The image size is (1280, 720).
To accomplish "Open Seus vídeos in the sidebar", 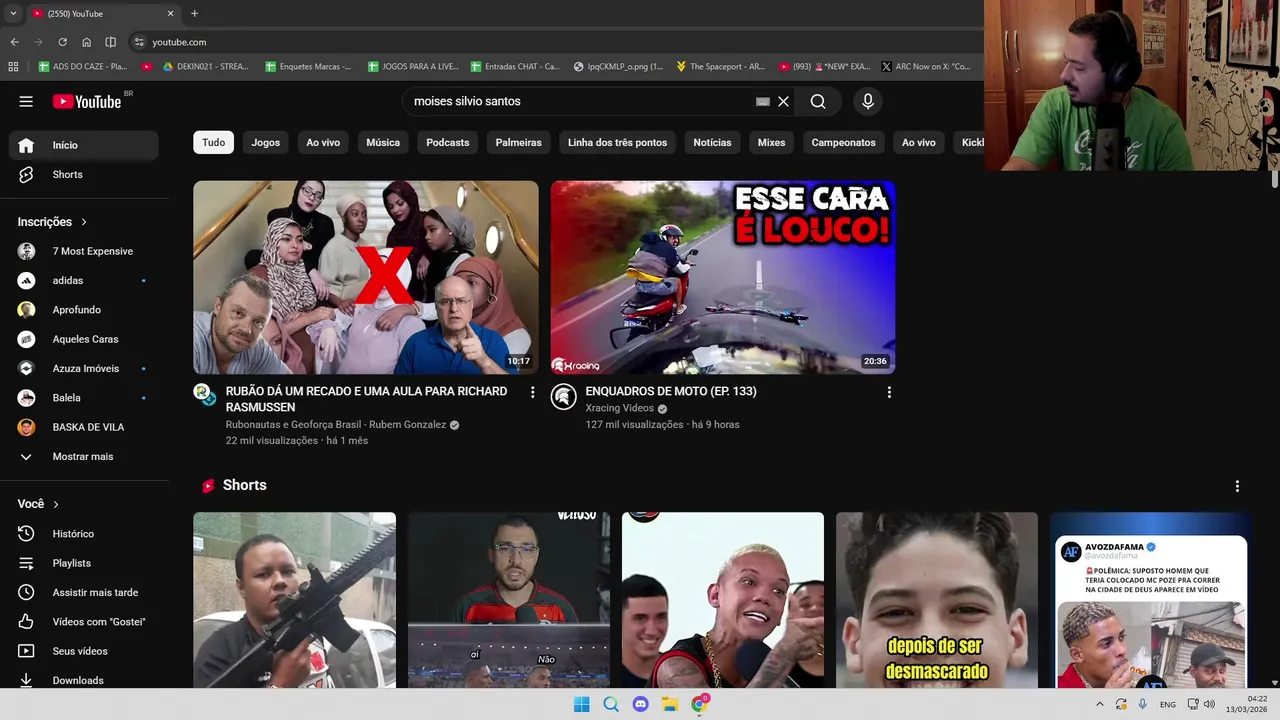I will tap(84, 651).
